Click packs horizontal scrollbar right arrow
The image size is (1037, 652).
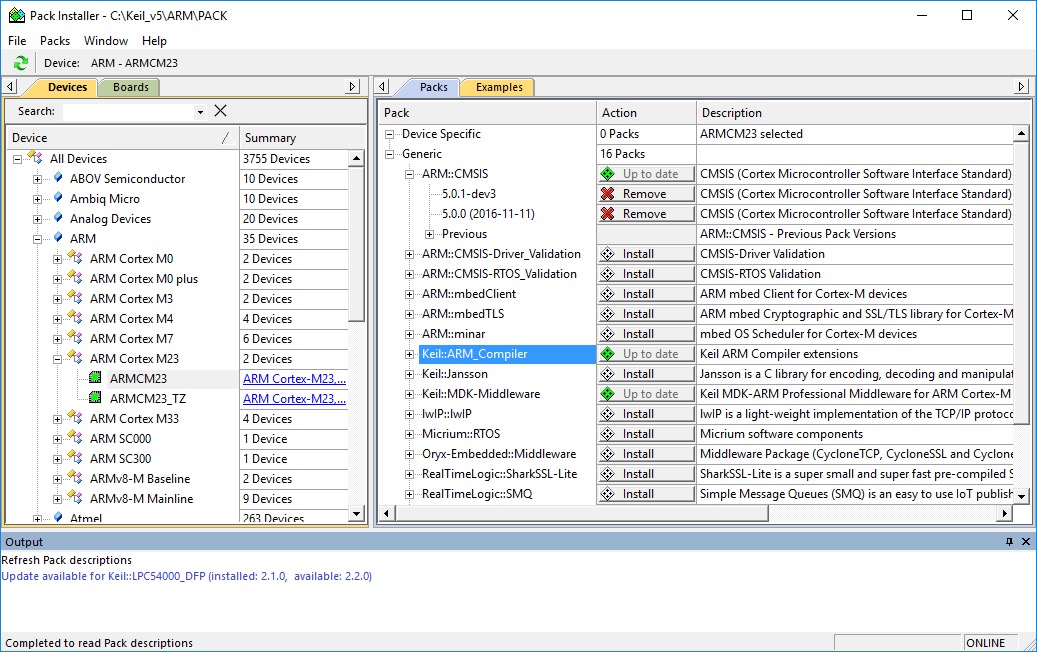coord(1005,513)
